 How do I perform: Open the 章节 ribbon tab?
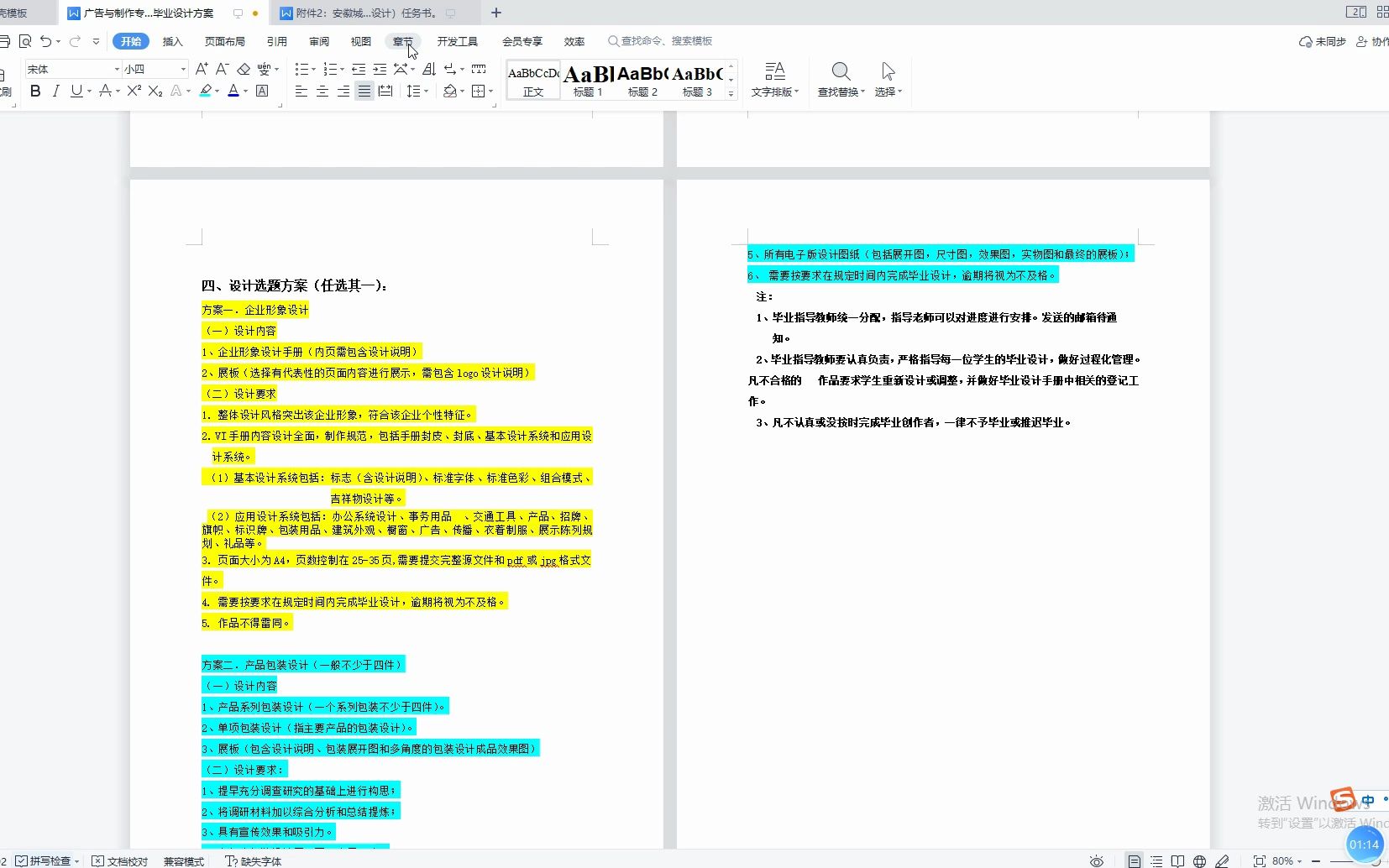[x=402, y=41]
